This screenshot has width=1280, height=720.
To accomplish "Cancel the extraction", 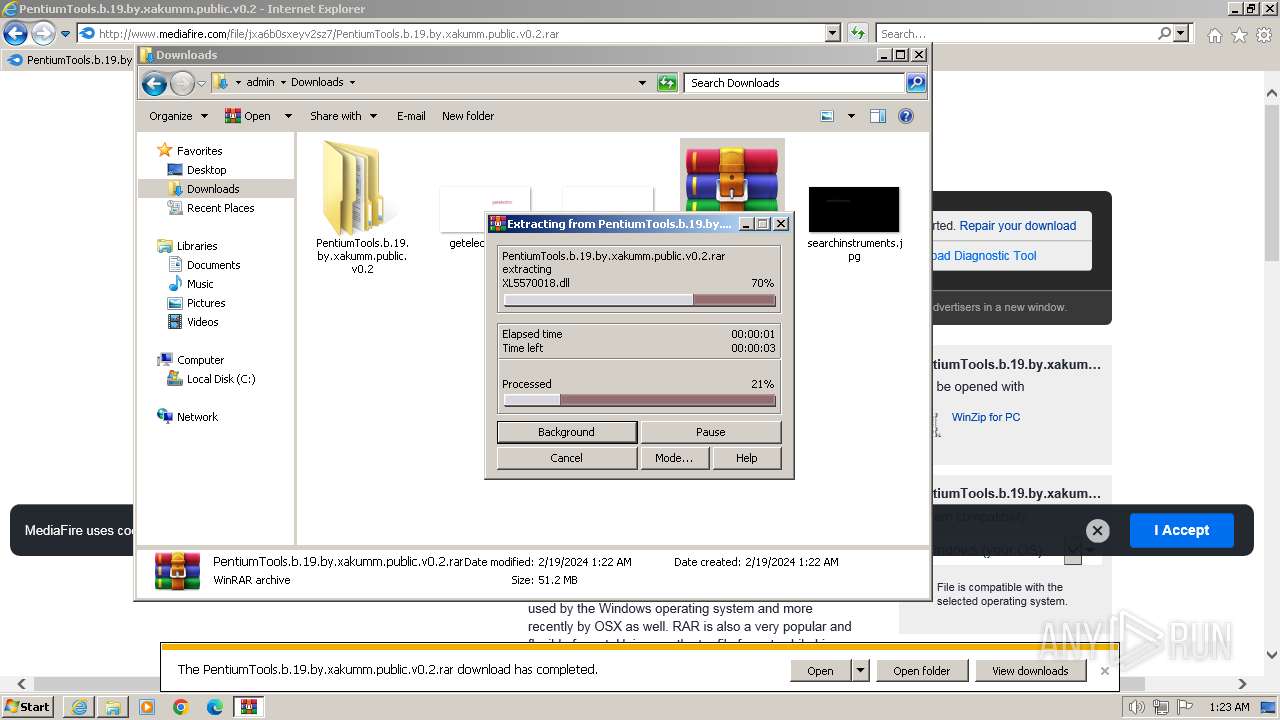I will 566,458.
